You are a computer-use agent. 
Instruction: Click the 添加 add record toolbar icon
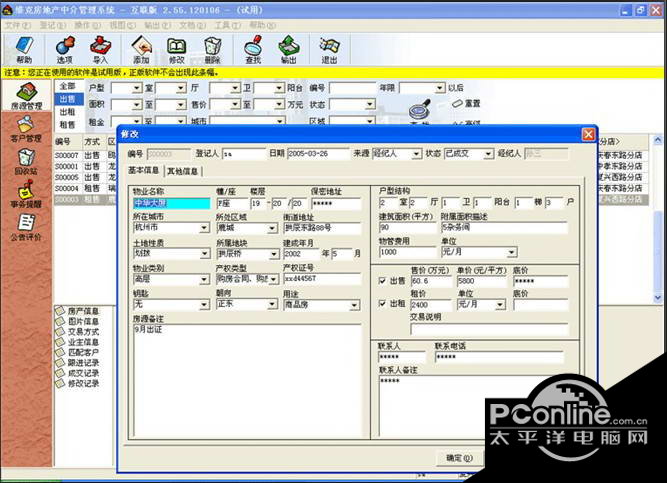click(141, 50)
